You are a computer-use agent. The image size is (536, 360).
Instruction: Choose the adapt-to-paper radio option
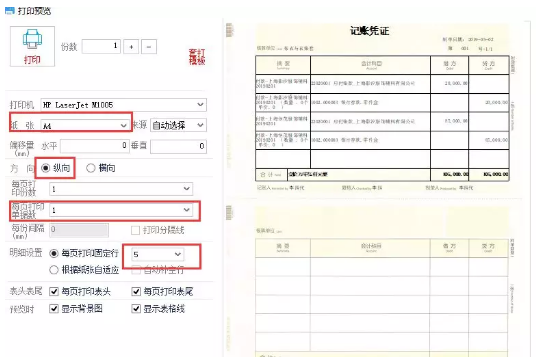point(54,270)
